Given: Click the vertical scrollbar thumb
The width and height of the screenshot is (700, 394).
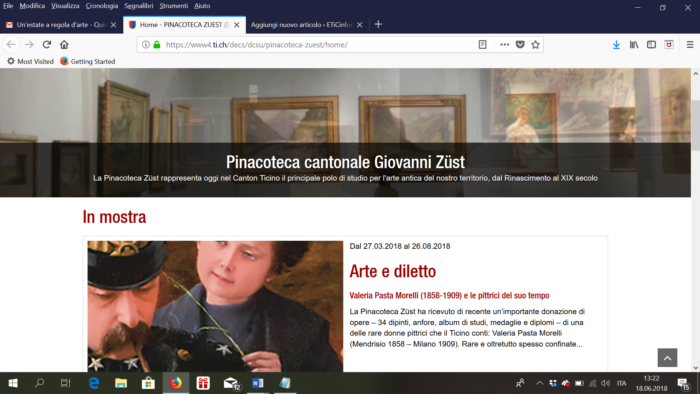Looking at the screenshot, I should point(696,126).
